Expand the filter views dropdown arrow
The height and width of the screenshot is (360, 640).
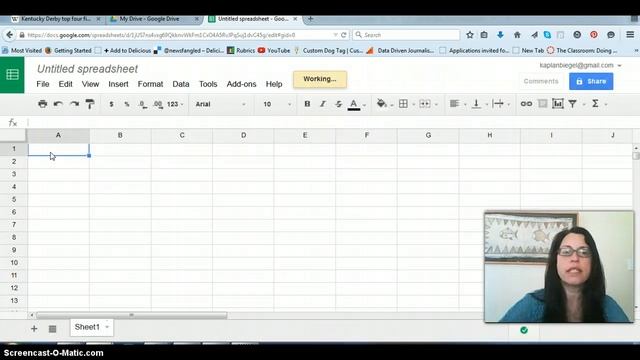pyautogui.click(x=584, y=104)
